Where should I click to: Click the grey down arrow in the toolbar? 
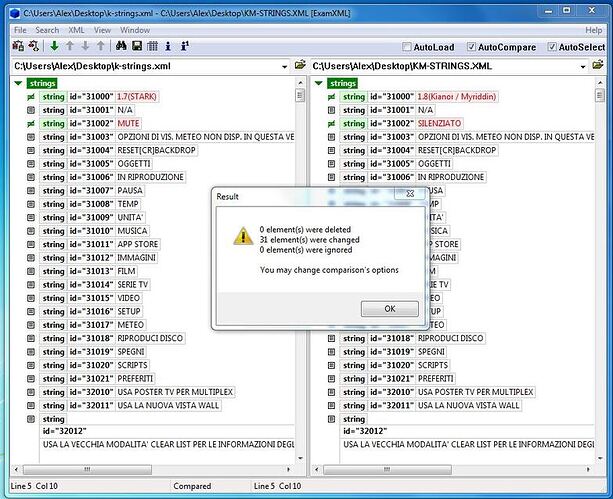click(85, 46)
